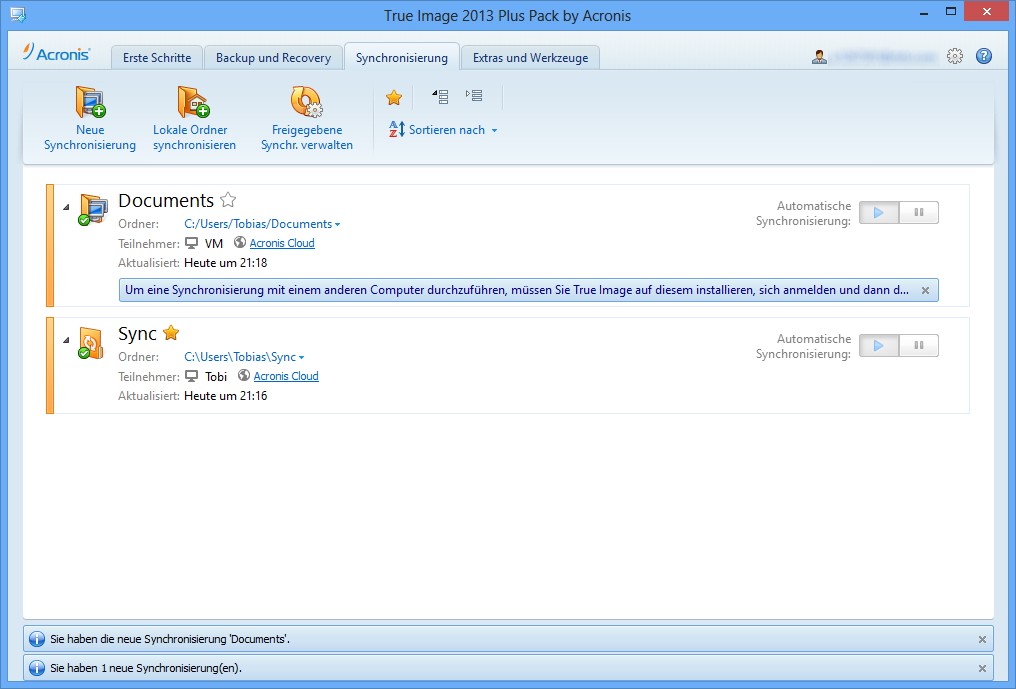This screenshot has height=689, width=1016.
Task: Switch to Erste Schritte tab
Action: [157, 58]
